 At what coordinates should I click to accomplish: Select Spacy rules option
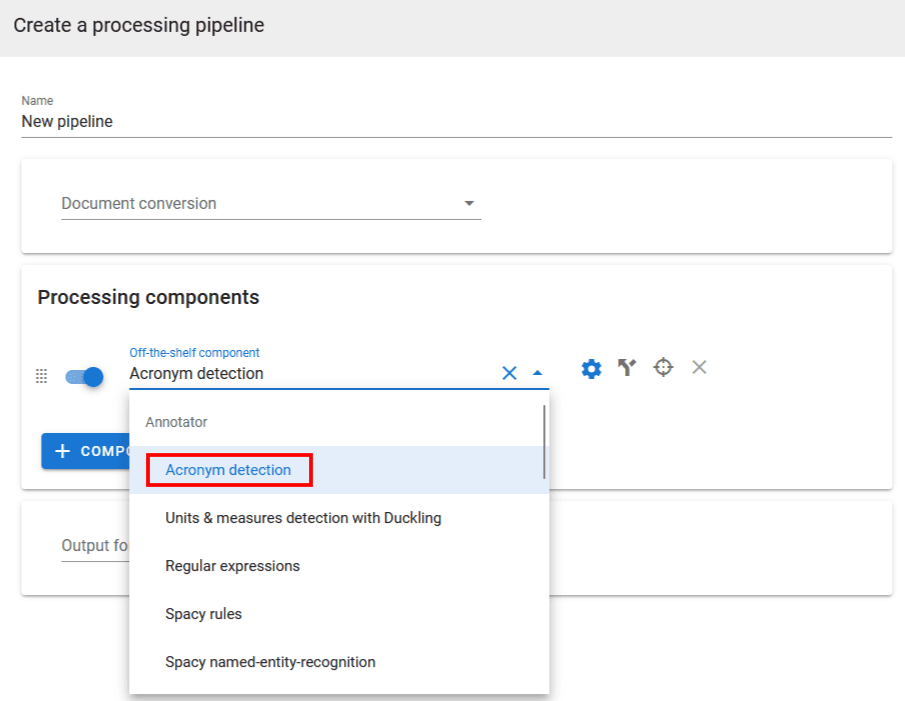tap(203, 614)
